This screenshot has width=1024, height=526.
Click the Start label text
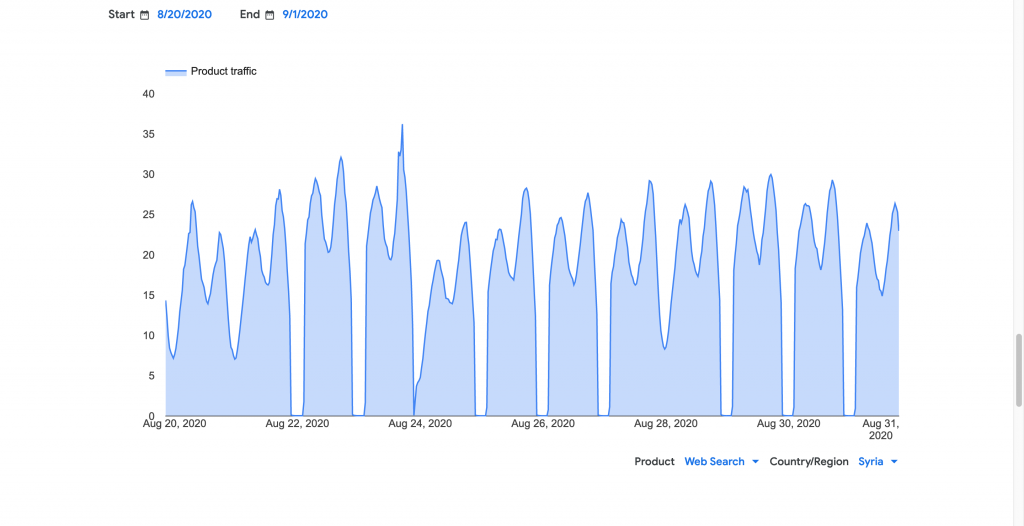point(121,14)
